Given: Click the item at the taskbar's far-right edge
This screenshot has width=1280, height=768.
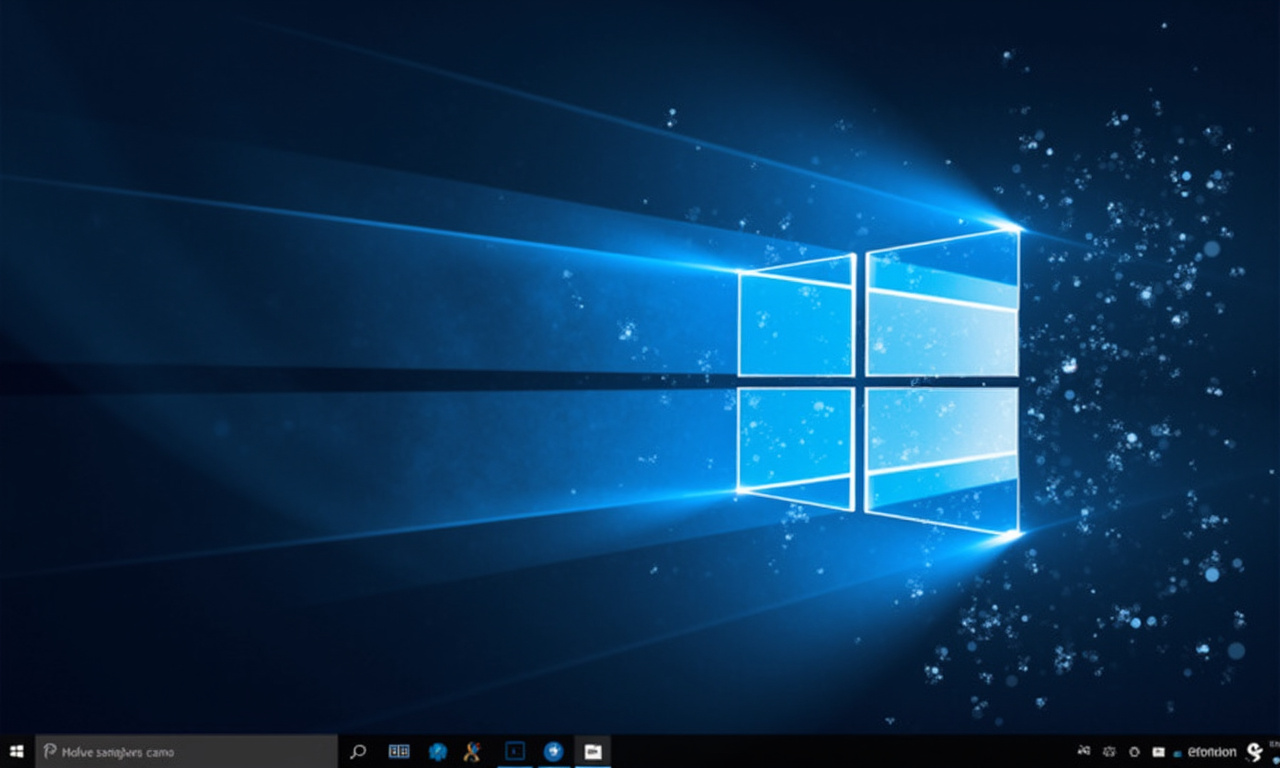Looking at the screenshot, I should [x=1275, y=751].
